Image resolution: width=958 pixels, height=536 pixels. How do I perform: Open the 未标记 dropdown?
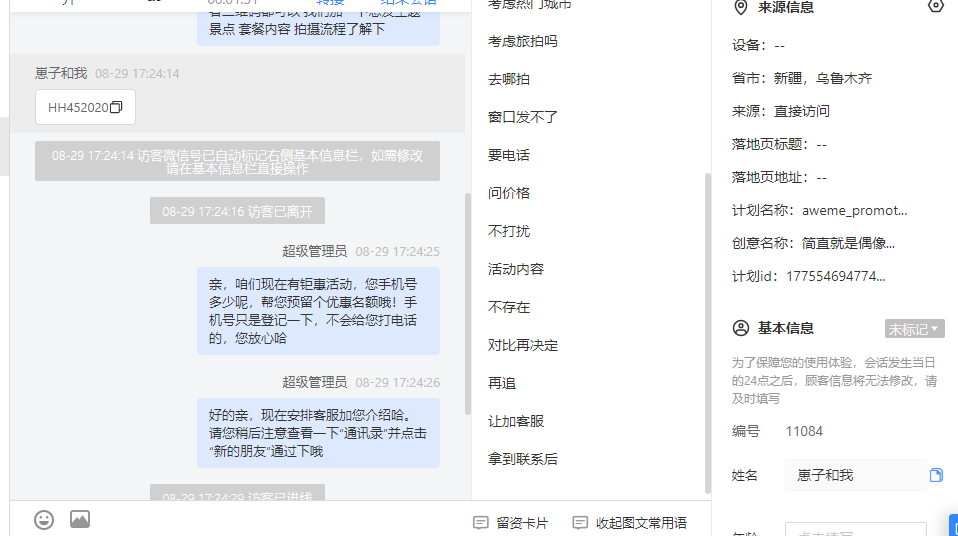click(915, 329)
